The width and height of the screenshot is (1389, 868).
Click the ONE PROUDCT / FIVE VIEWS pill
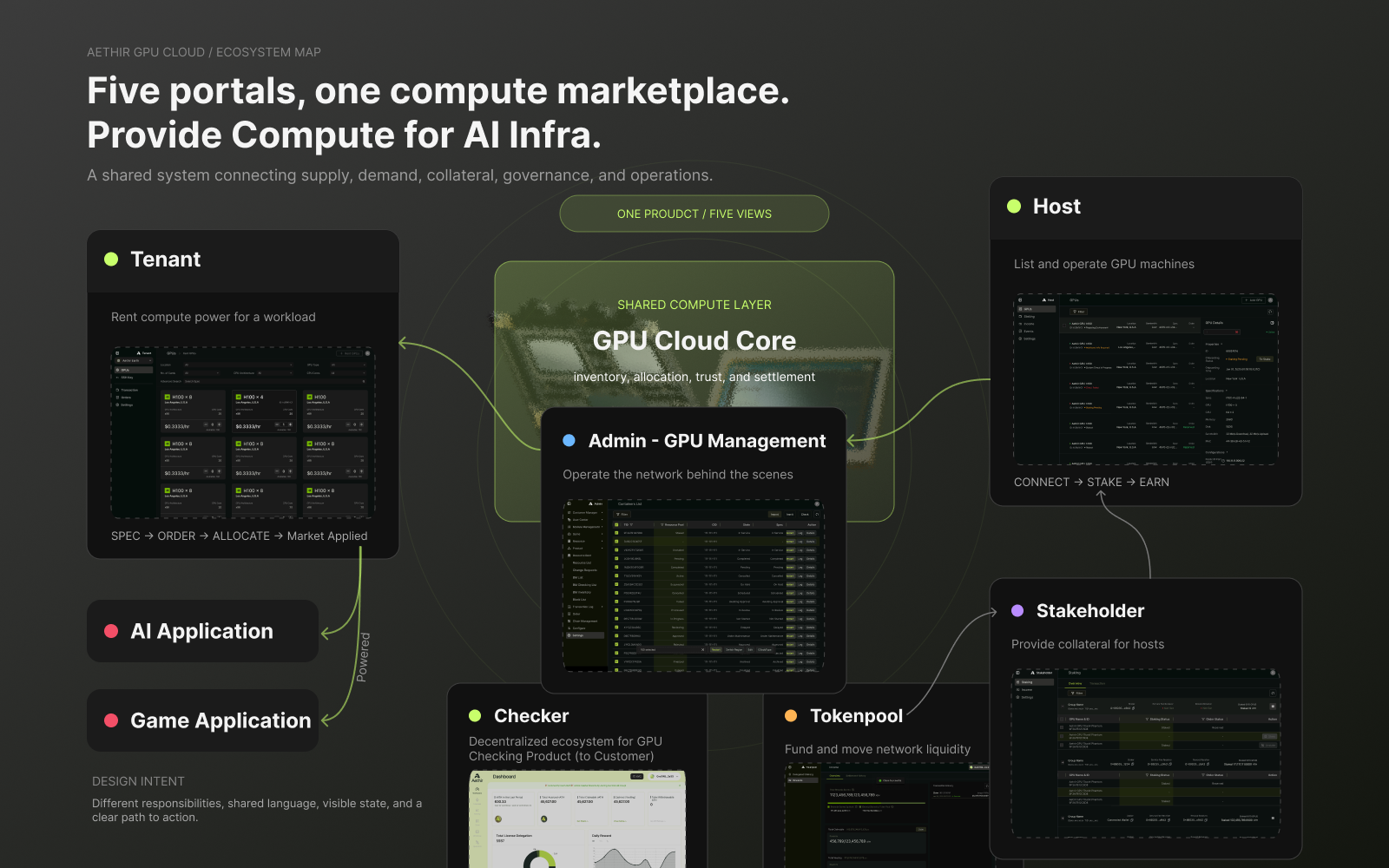(x=694, y=214)
